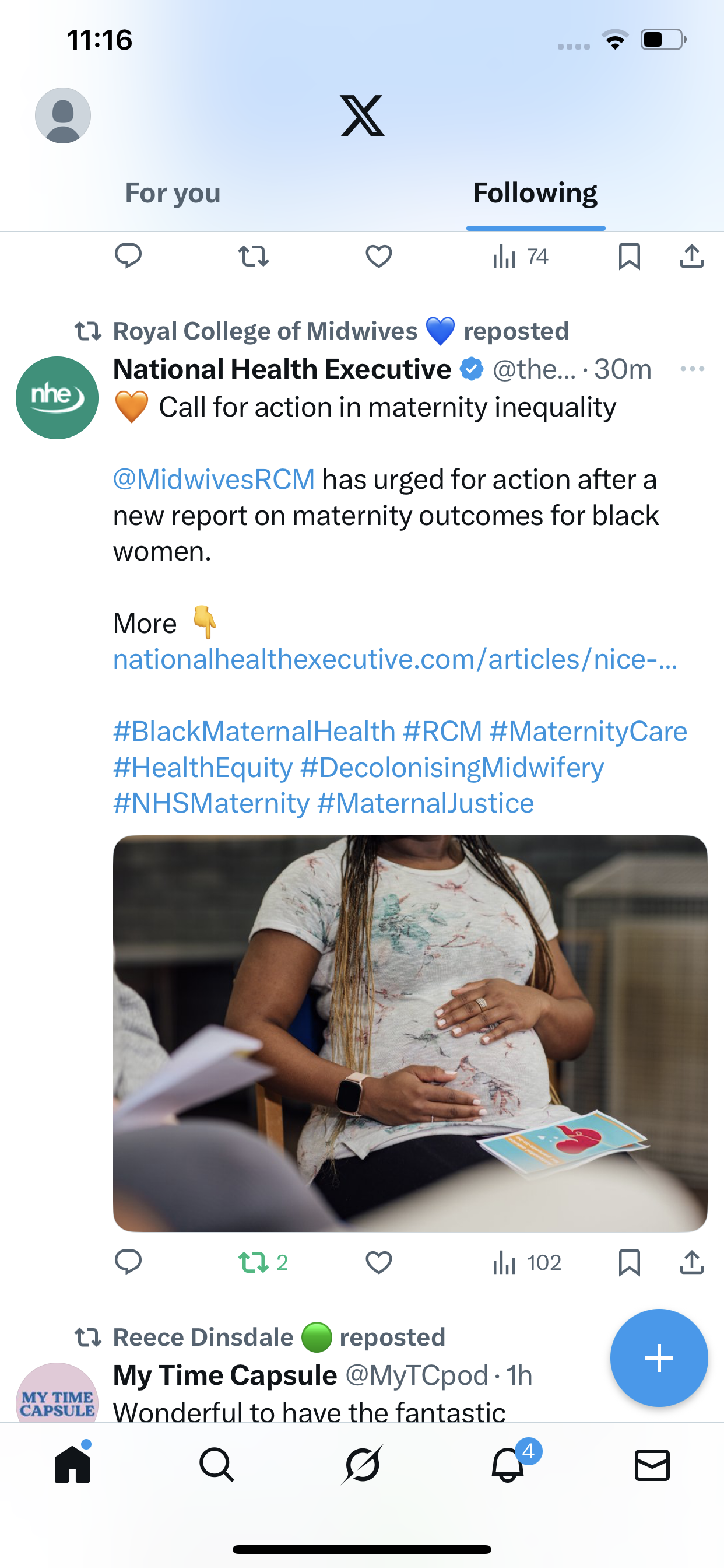
Task: Switch to the For you tab
Action: pyautogui.click(x=173, y=193)
